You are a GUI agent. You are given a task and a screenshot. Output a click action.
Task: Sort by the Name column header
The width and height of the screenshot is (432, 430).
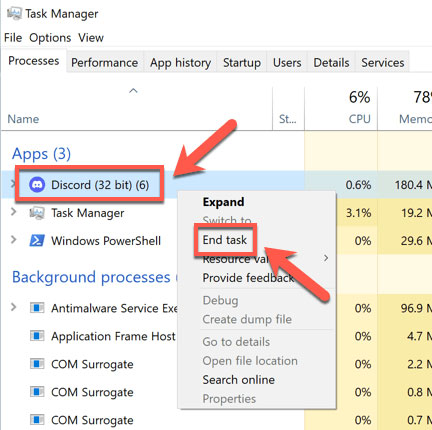tap(23, 119)
